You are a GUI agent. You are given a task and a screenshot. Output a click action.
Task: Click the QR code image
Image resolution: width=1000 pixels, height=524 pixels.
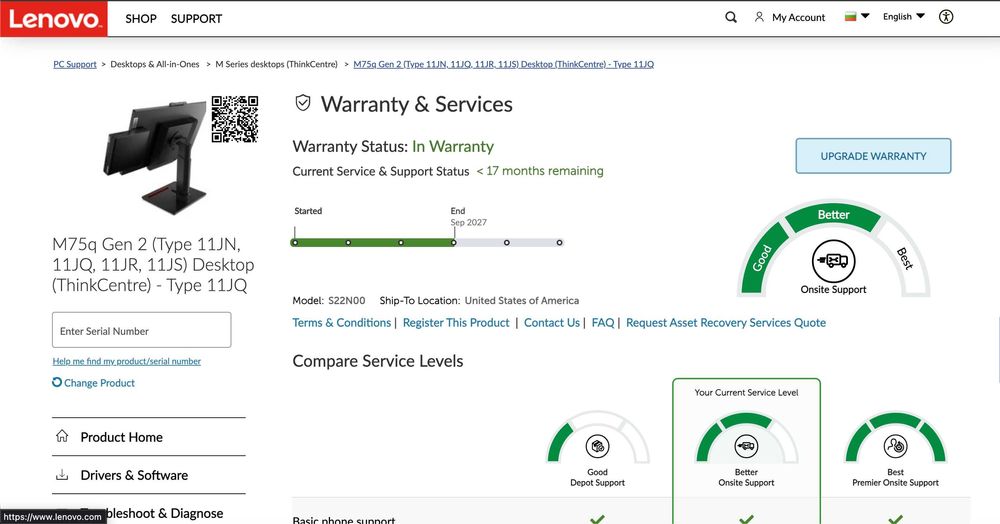235,119
